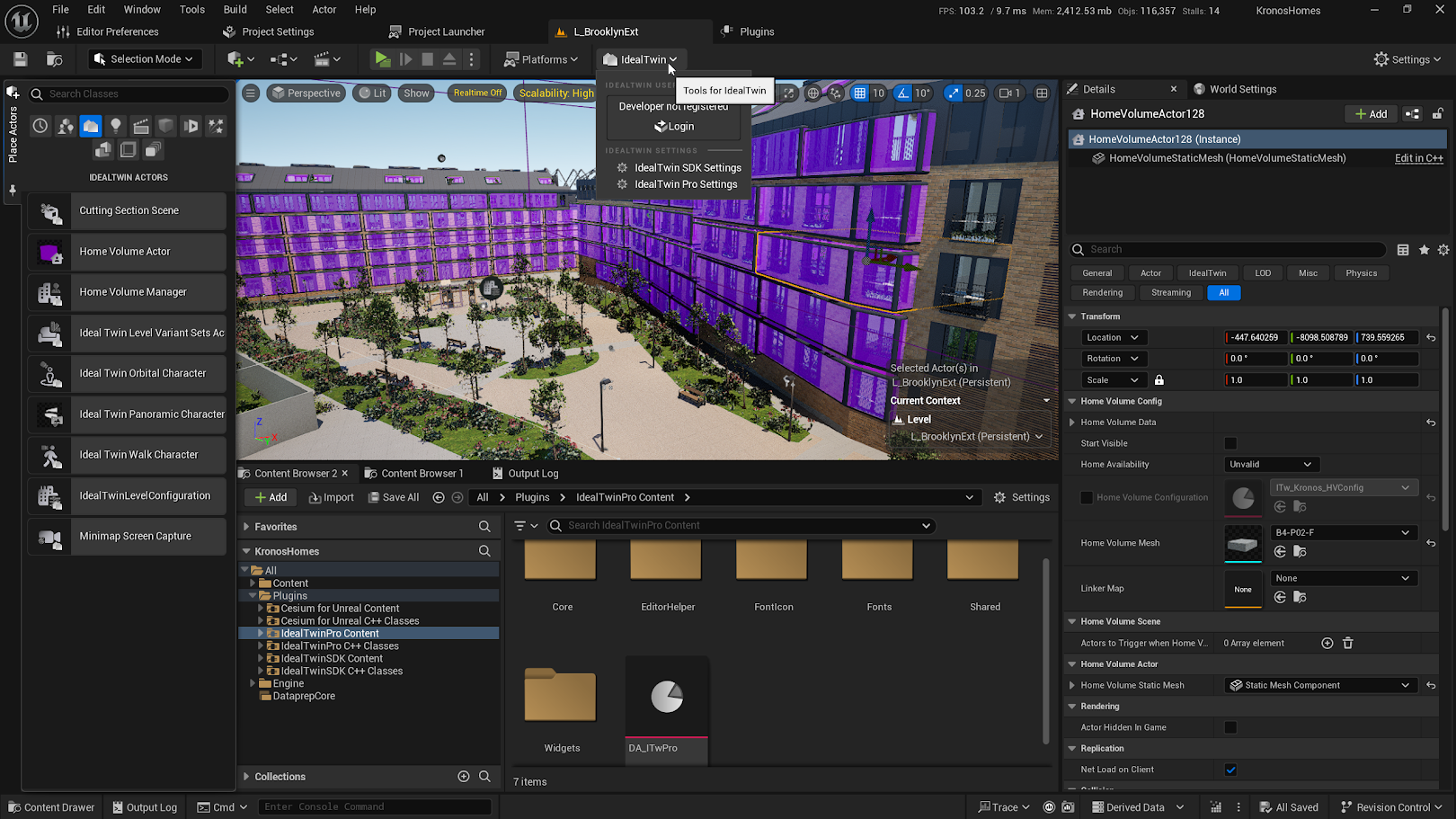The width and height of the screenshot is (1456, 819).
Task: Select the Shapes category icon in Place Actors
Action: tap(166, 127)
